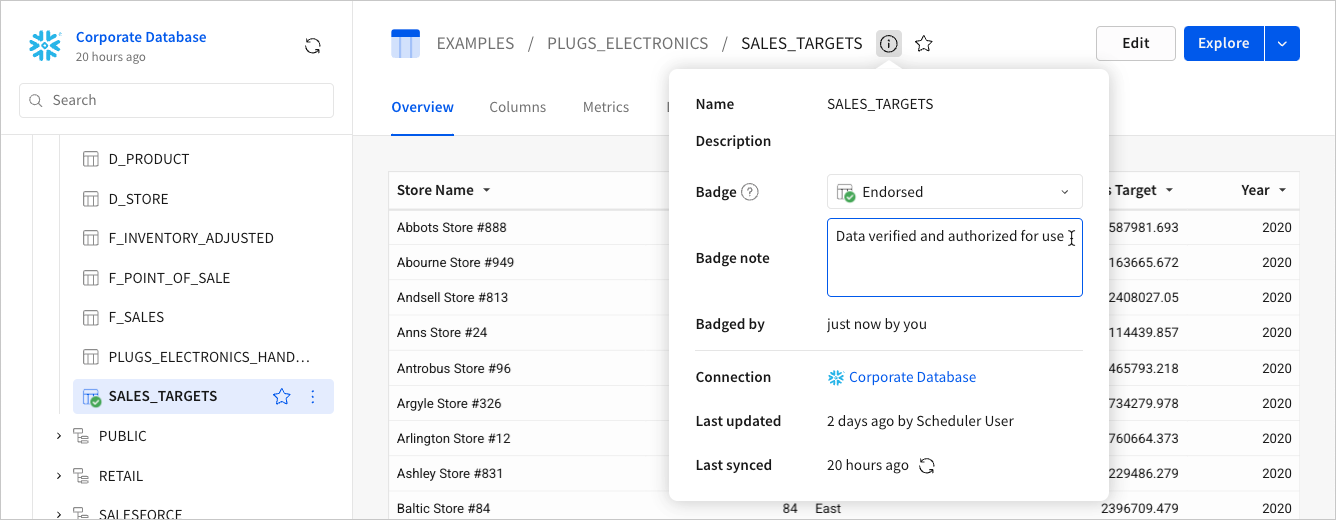Click the Arlington Store #12 cell
This screenshot has width=1336, height=520.
click(x=454, y=439)
